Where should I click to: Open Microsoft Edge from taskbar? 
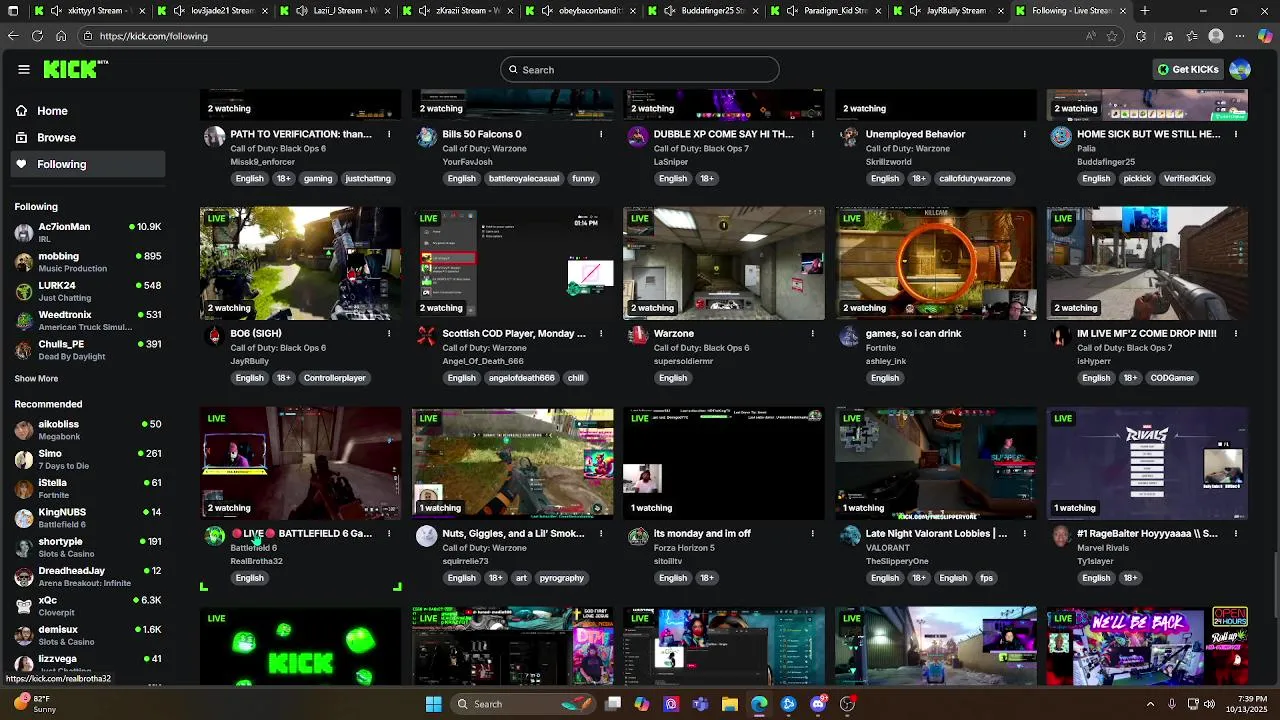pyautogui.click(x=759, y=704)
